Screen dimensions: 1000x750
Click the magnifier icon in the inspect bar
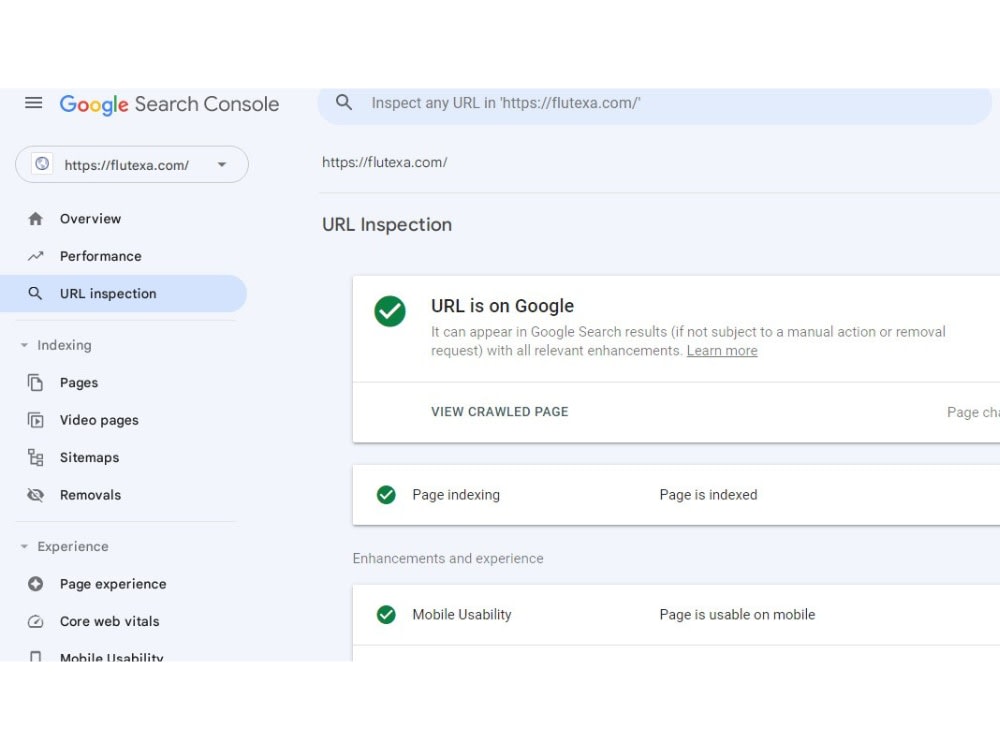(x=344, y=102)
